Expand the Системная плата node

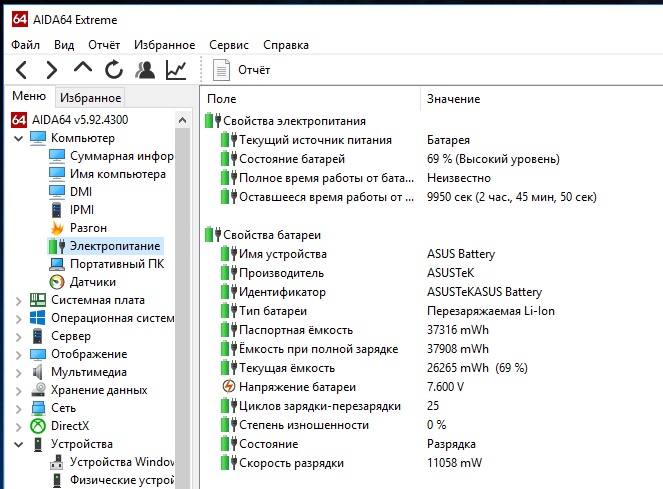pyautogui.click(x=18, y=300)
